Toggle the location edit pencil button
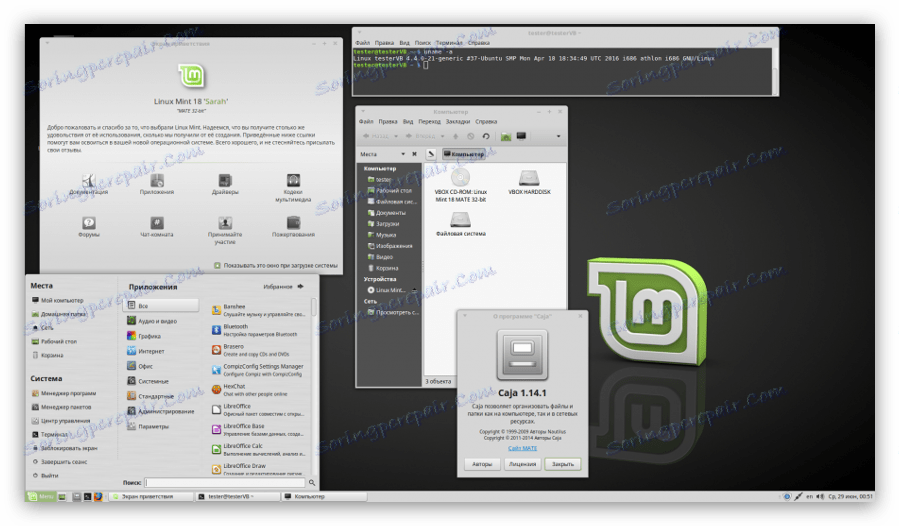Viewport: 899px width, 526px height. (x=431, y=154)
